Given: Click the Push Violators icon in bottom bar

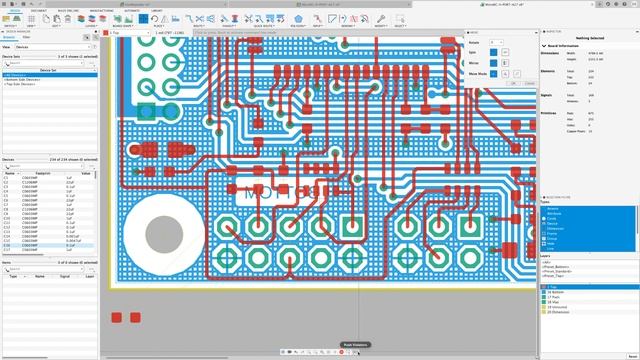Looking at the screenshot, I should tap(356, 352).
